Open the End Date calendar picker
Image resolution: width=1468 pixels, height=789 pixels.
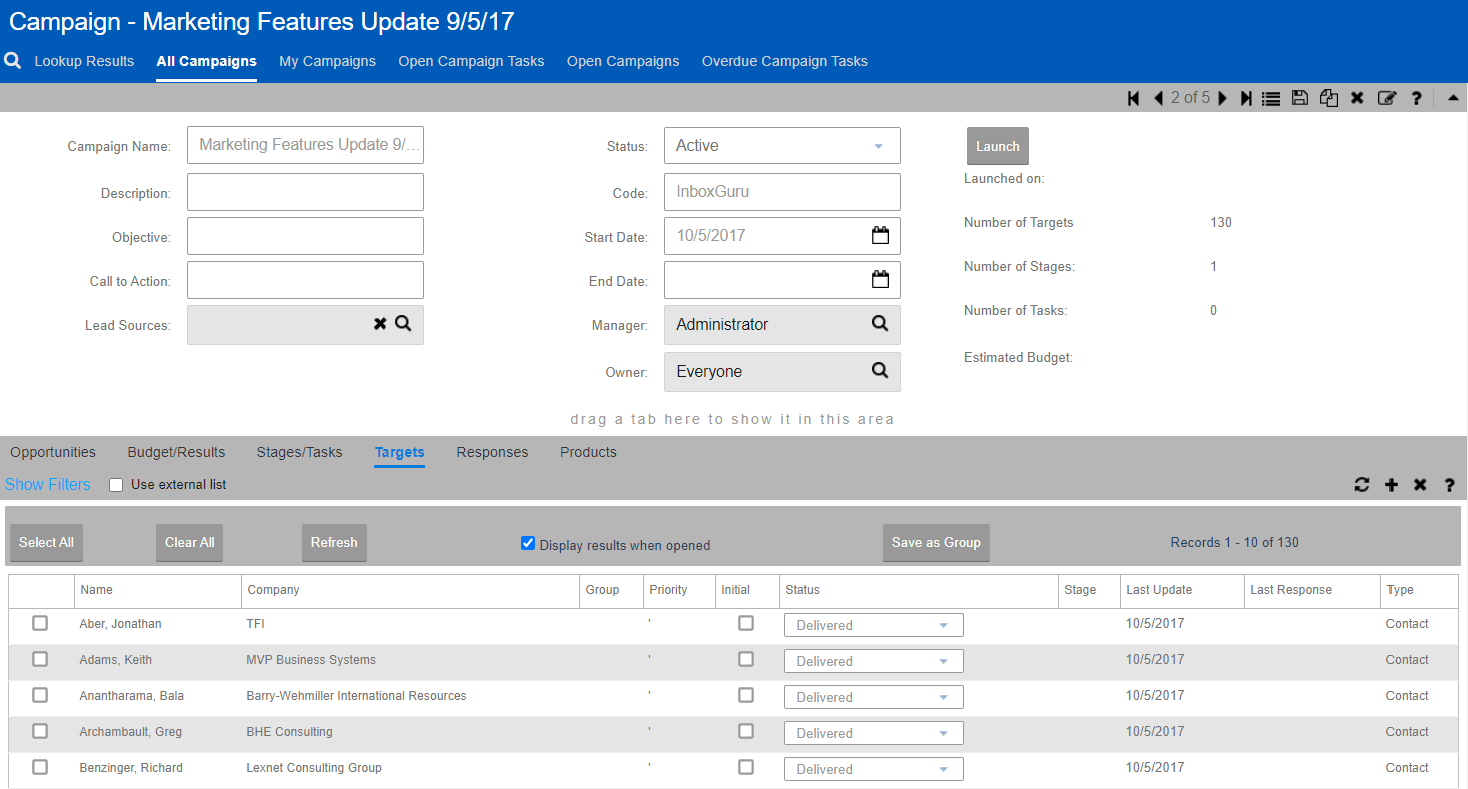click(x=880, y=280)
